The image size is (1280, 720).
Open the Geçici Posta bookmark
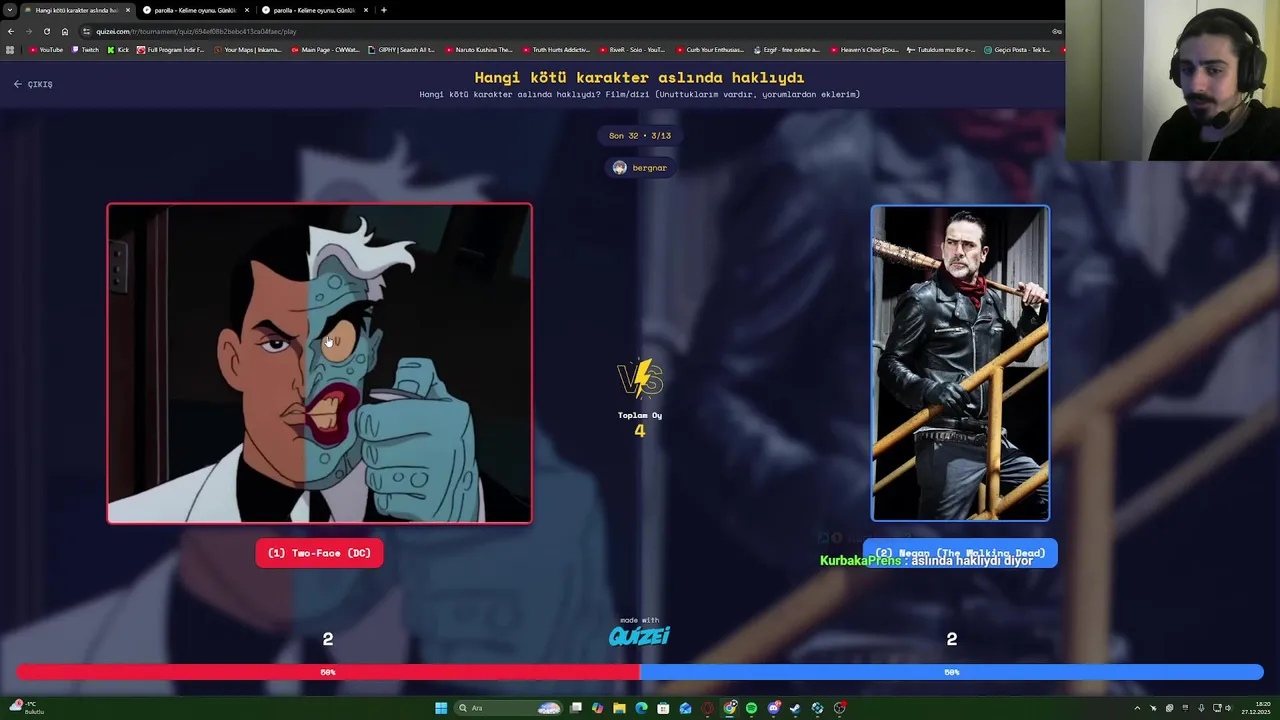point(1017,50)
